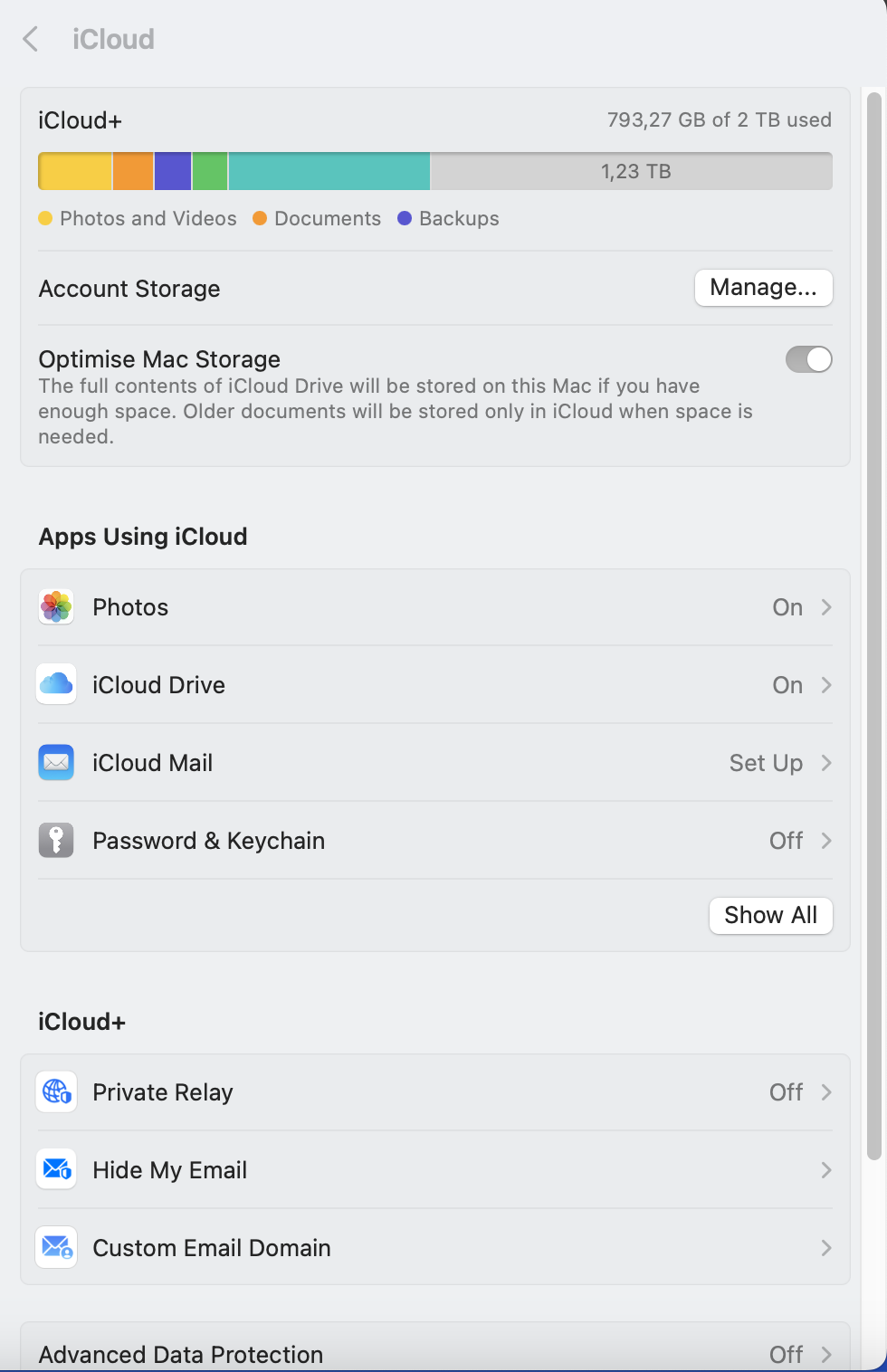Open Photos settings via its chevron
Image resolution: width=887 pixels, height=1372 pixels.
[825, 607]
